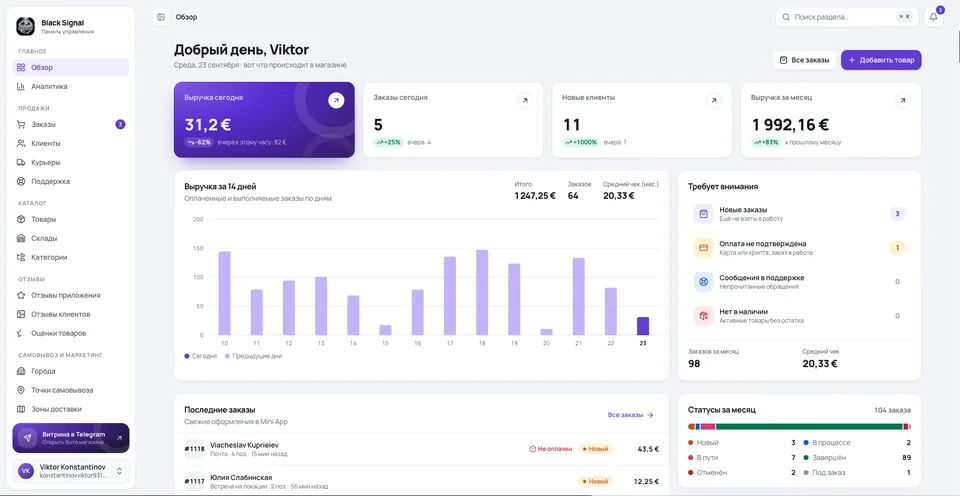Click the Нет в наличии attention row
The height and width of the screenshot is (496, 960).
(x=799, y=315)
